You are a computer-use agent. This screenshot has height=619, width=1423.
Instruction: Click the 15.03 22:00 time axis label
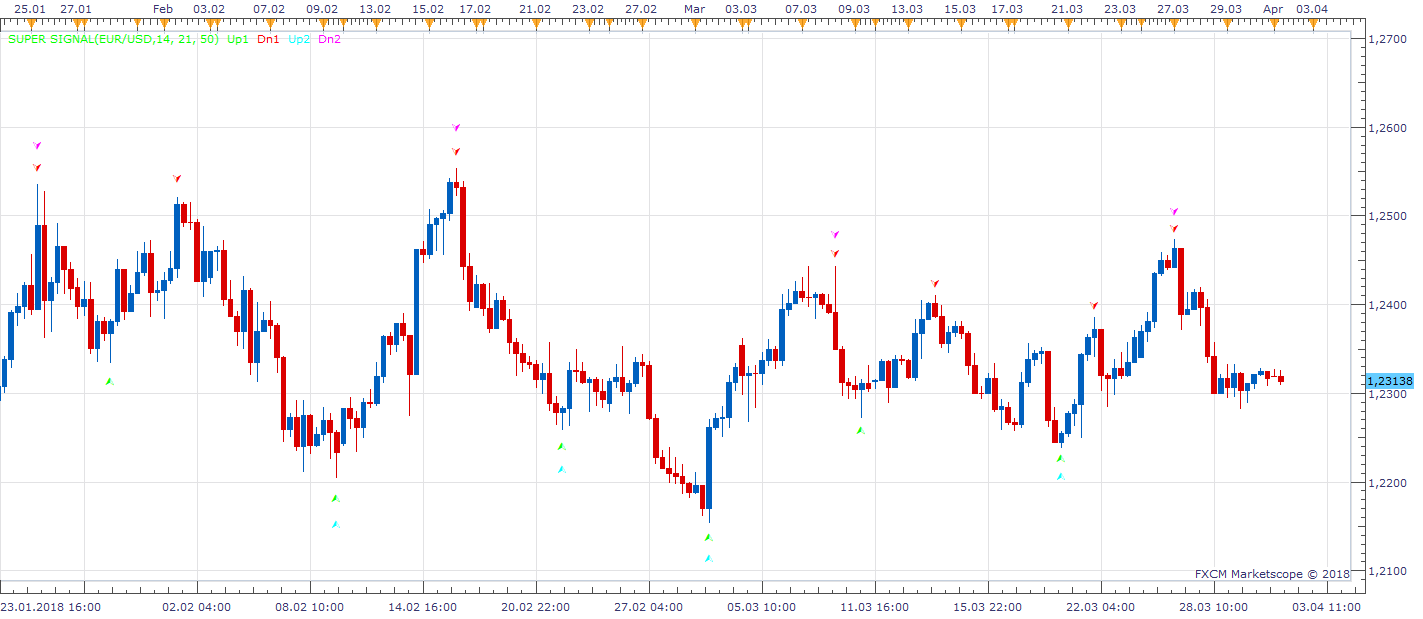(988, 606)
